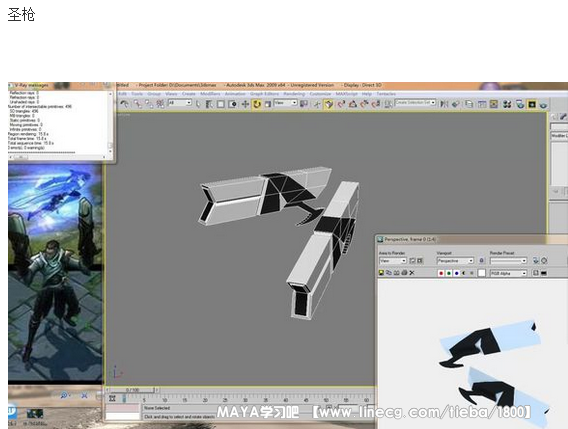Toggle the Blue channel button
The height and width of the screenshot is (429, 568).
click(x=456, y=273)
